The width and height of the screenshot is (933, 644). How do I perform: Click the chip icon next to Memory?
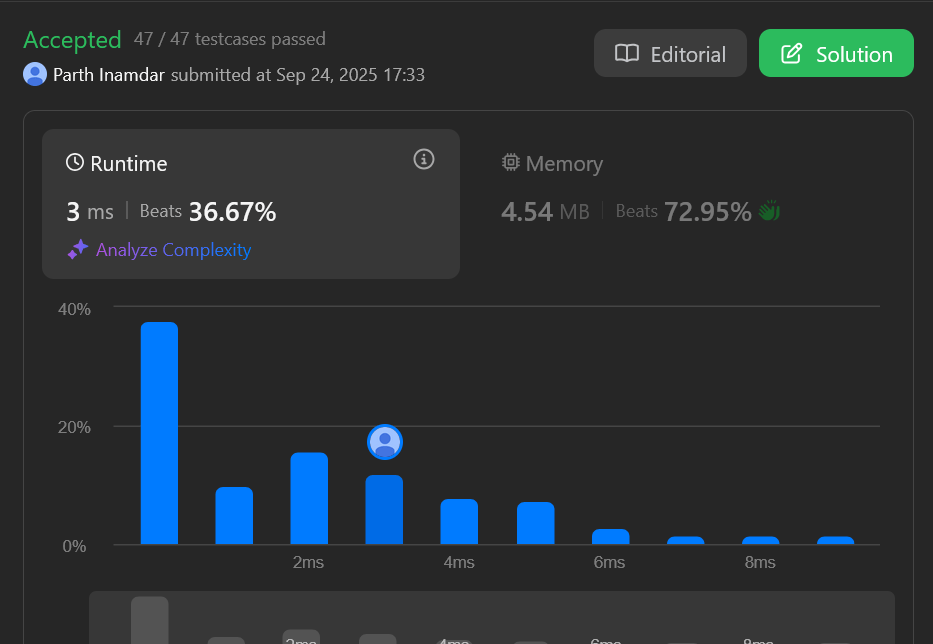[510, 163]
